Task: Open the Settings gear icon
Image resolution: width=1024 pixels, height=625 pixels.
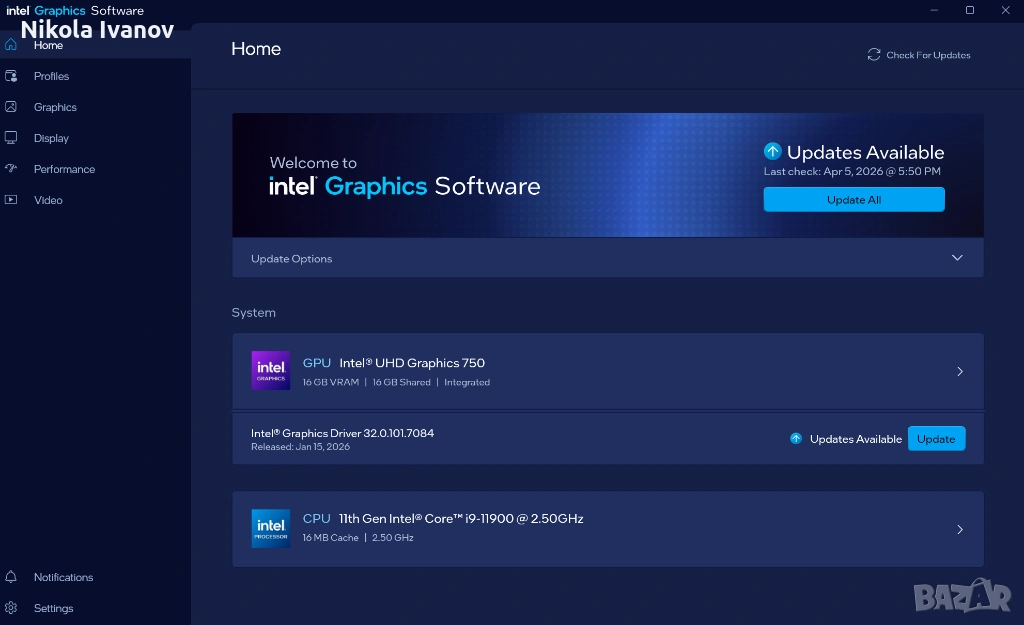Action: [x=11, y=608]
